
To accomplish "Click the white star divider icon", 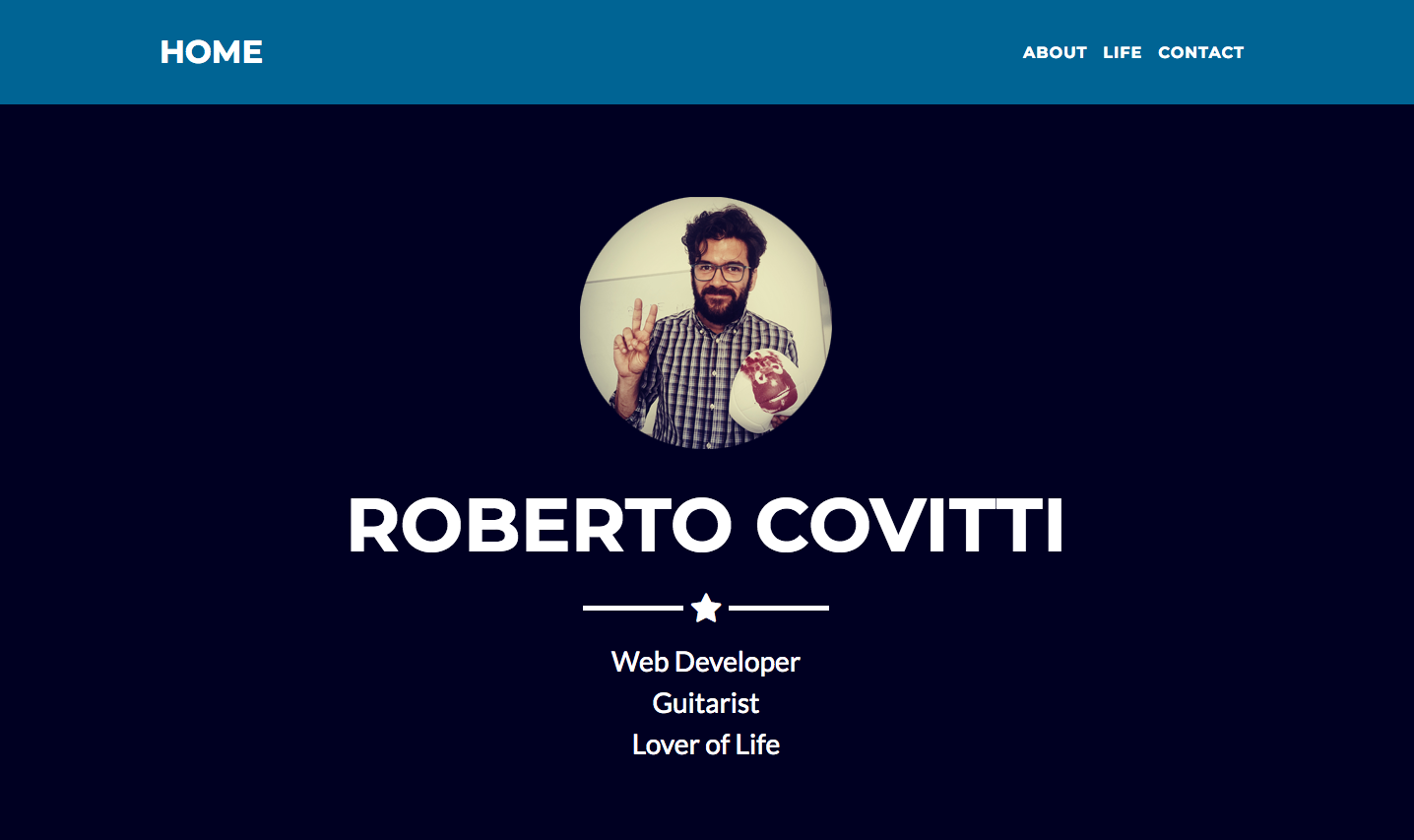I will click(706, 608).
